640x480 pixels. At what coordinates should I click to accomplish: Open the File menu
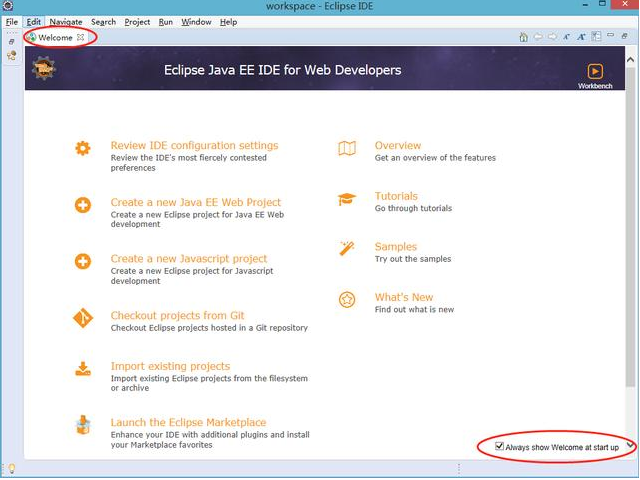coord(11,22)
